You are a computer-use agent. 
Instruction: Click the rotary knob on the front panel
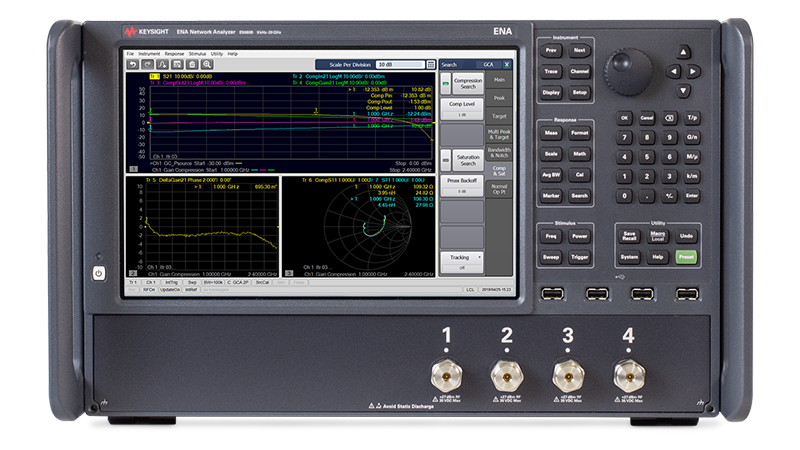click(628, 71)
